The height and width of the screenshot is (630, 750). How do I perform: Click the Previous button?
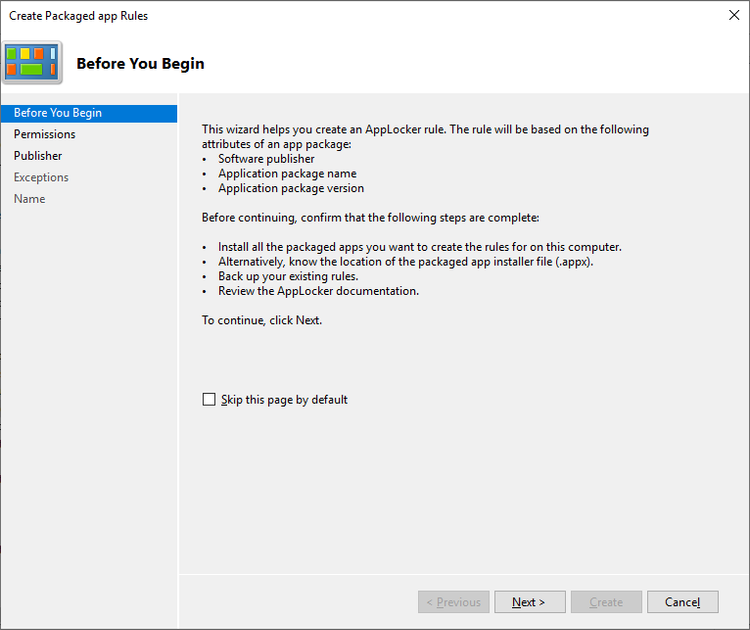[453, 602]
